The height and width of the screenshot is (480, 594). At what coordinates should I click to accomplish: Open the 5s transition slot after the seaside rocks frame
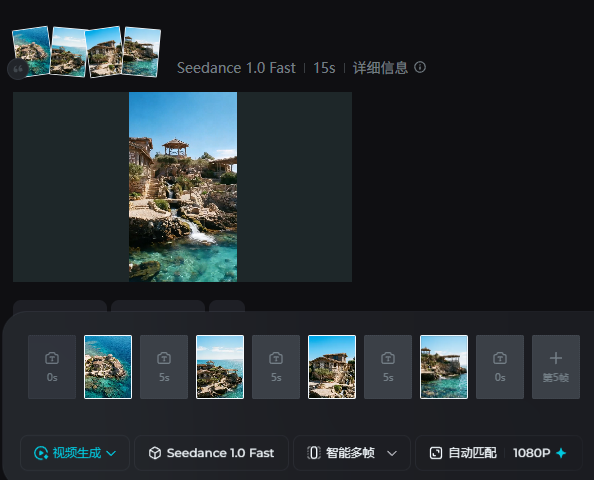[276, 367]
